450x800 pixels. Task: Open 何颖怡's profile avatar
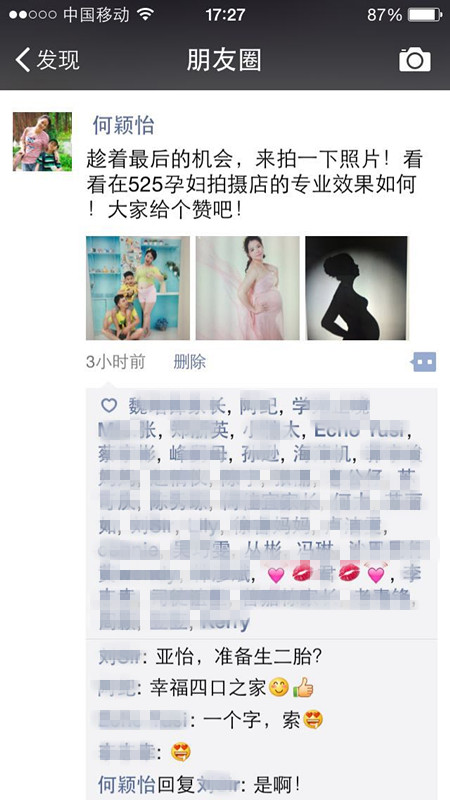pyautogui.click(x=42, y=141)
